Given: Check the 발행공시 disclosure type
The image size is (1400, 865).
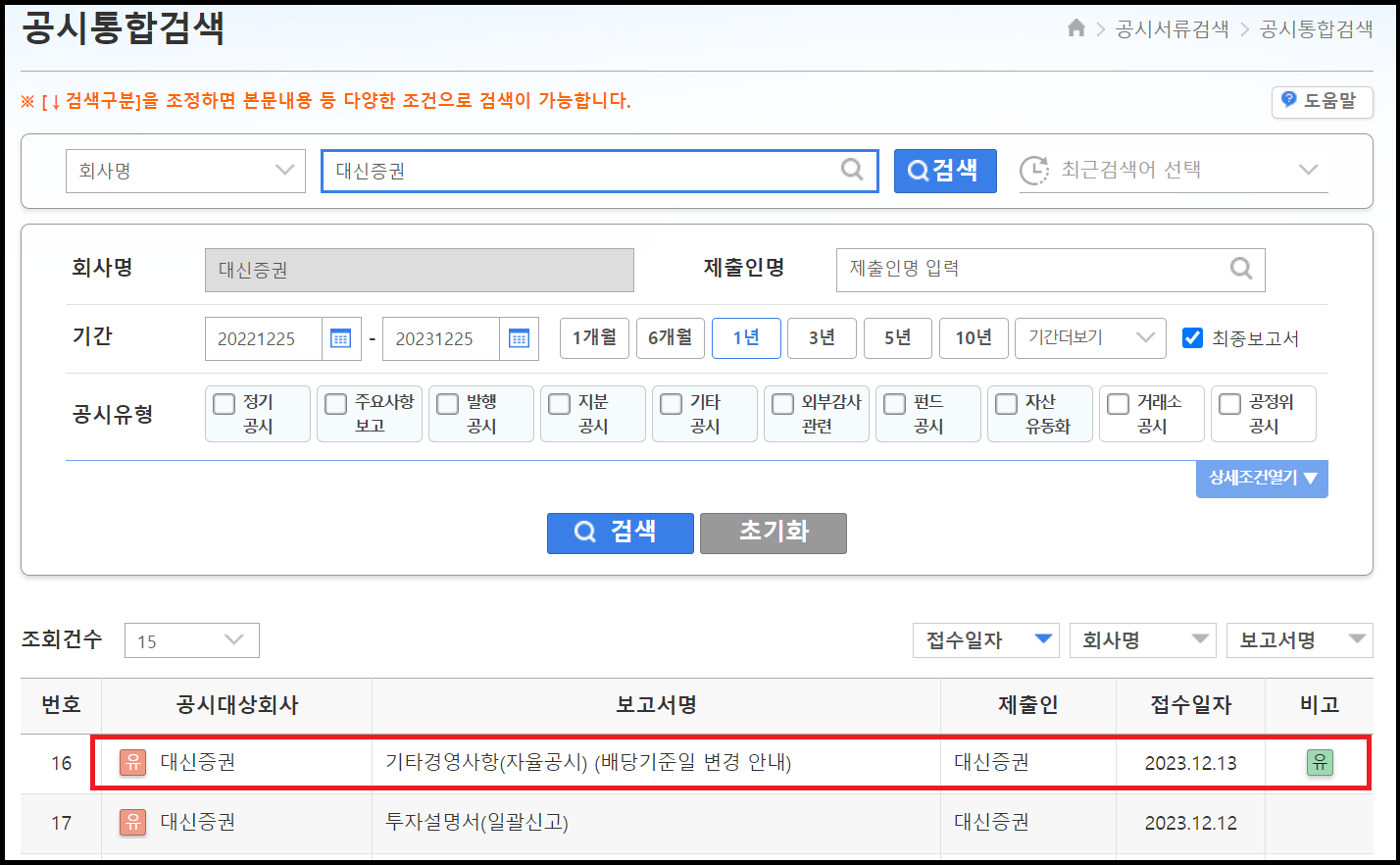Looking at the screenshot, I should click(448, 403).
